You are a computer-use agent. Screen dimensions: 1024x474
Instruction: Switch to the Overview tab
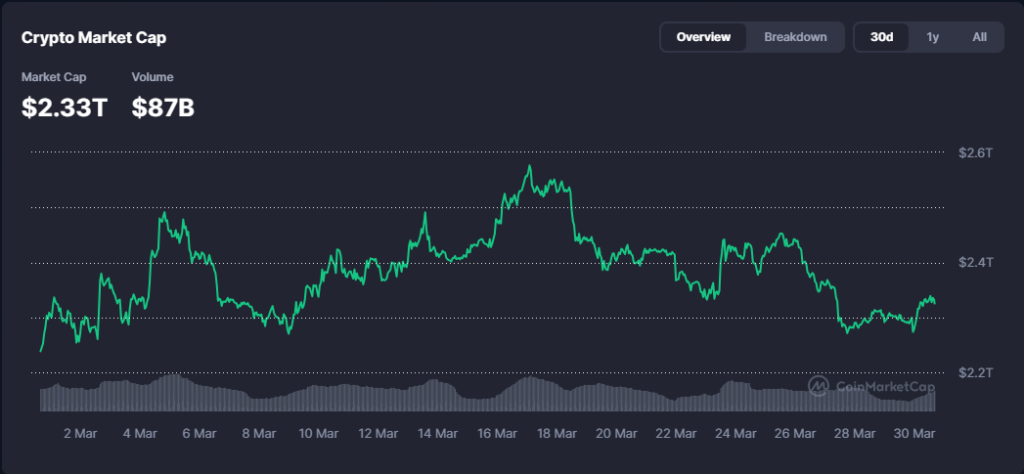[703, 37]
